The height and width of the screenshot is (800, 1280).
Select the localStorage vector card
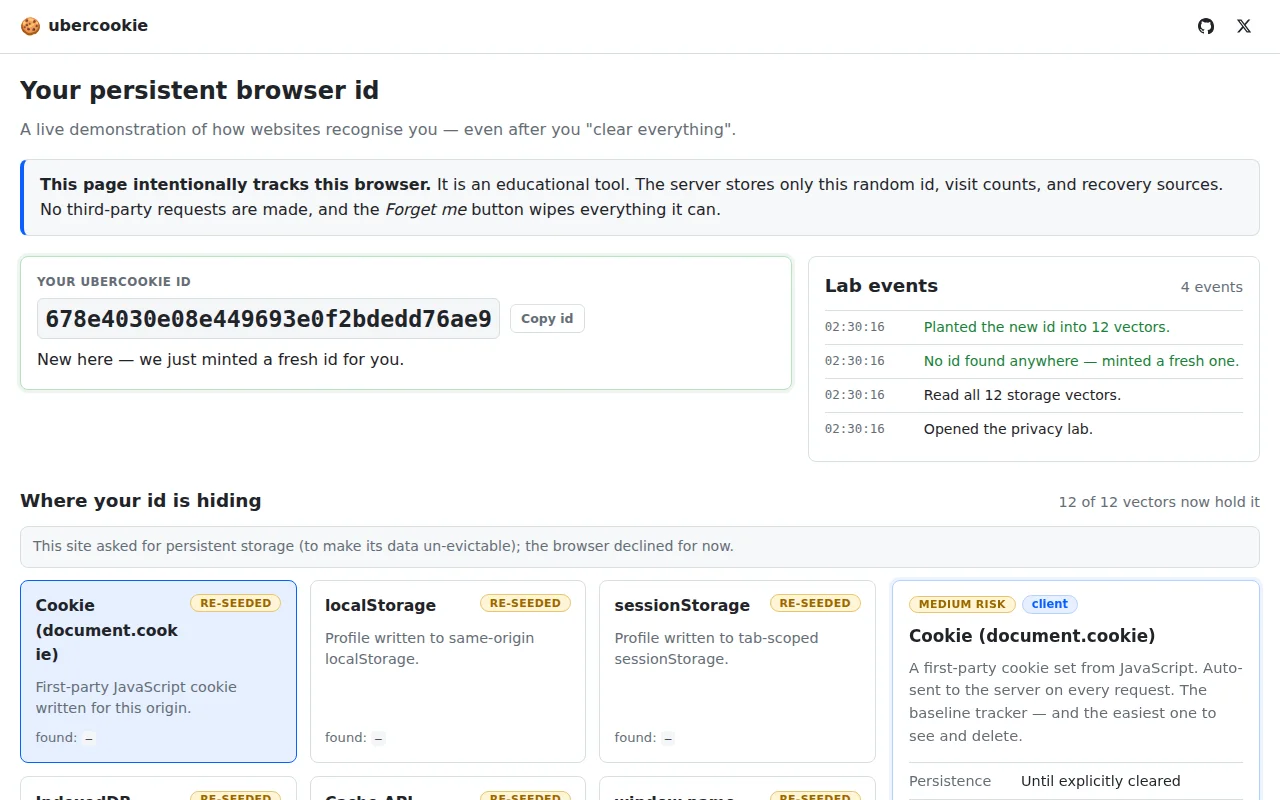tap(448, 671)
